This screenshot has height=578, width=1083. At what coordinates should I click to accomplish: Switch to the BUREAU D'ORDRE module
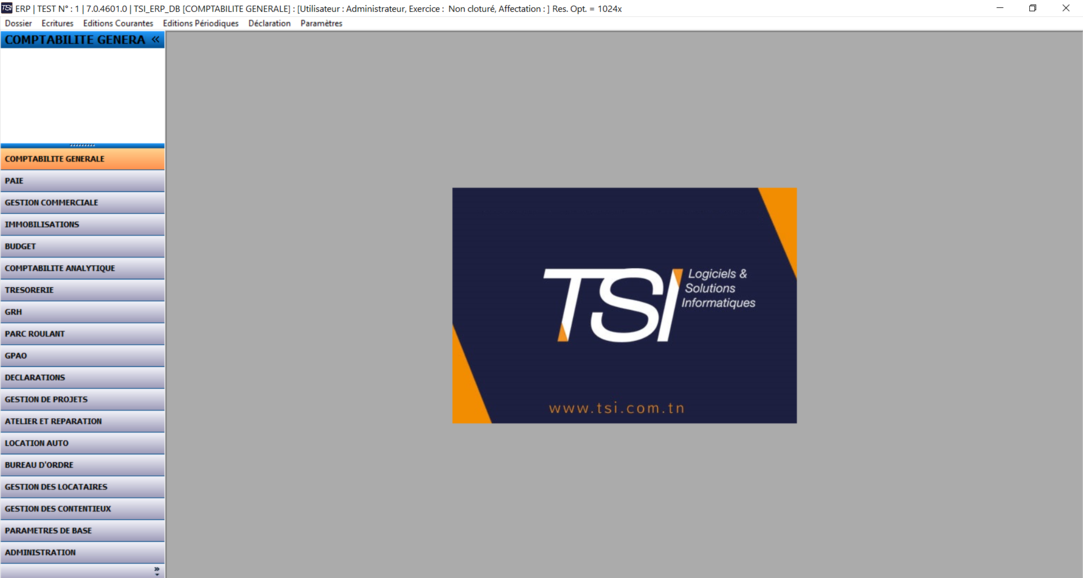pyautogui.click(x=82, y=465)
